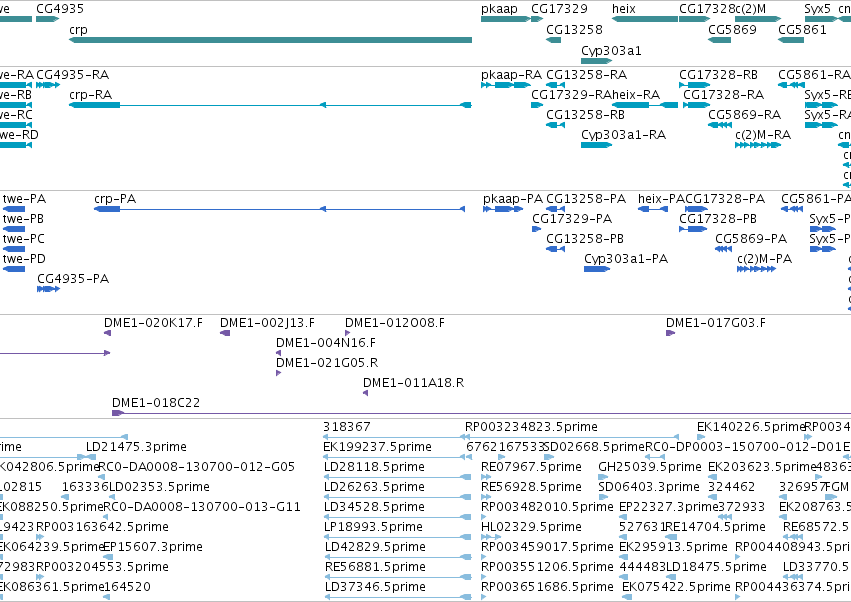Click EST EK199237.5prime
The width and height of the screenshot is (851, 602).
pos(394,457)
